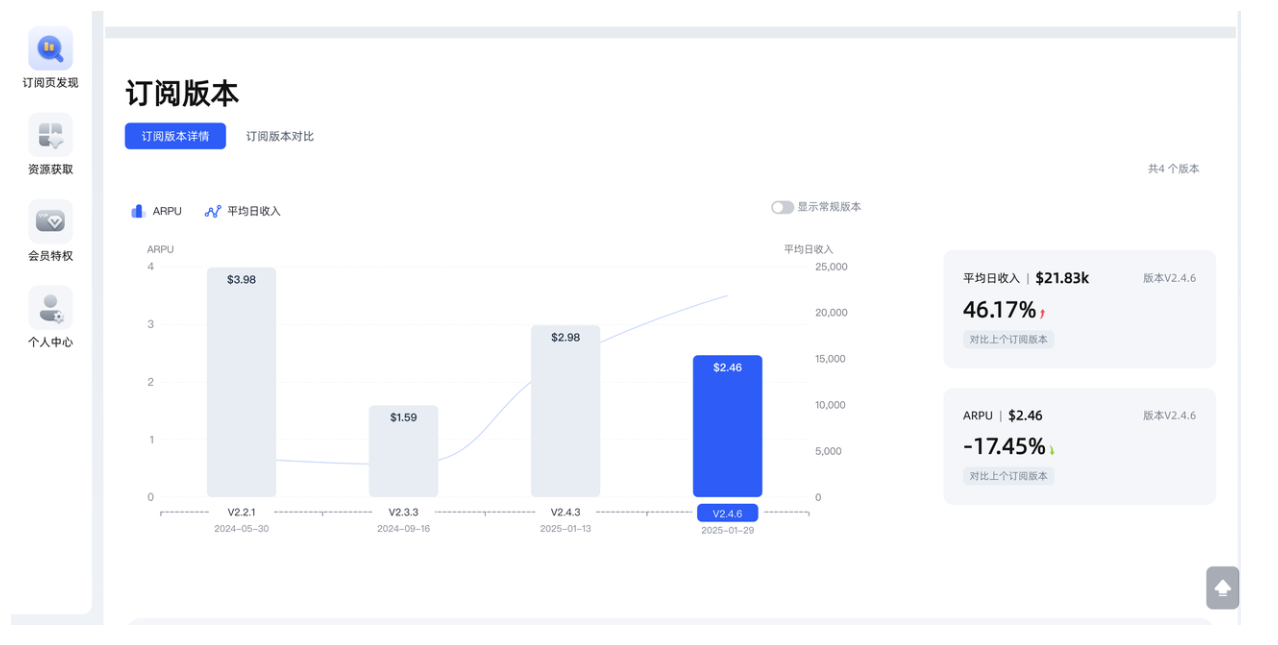Select the V2.4.3 bar showing $2.98
The width and height of the screenshot is (1278, 645).
pos(565,411)
